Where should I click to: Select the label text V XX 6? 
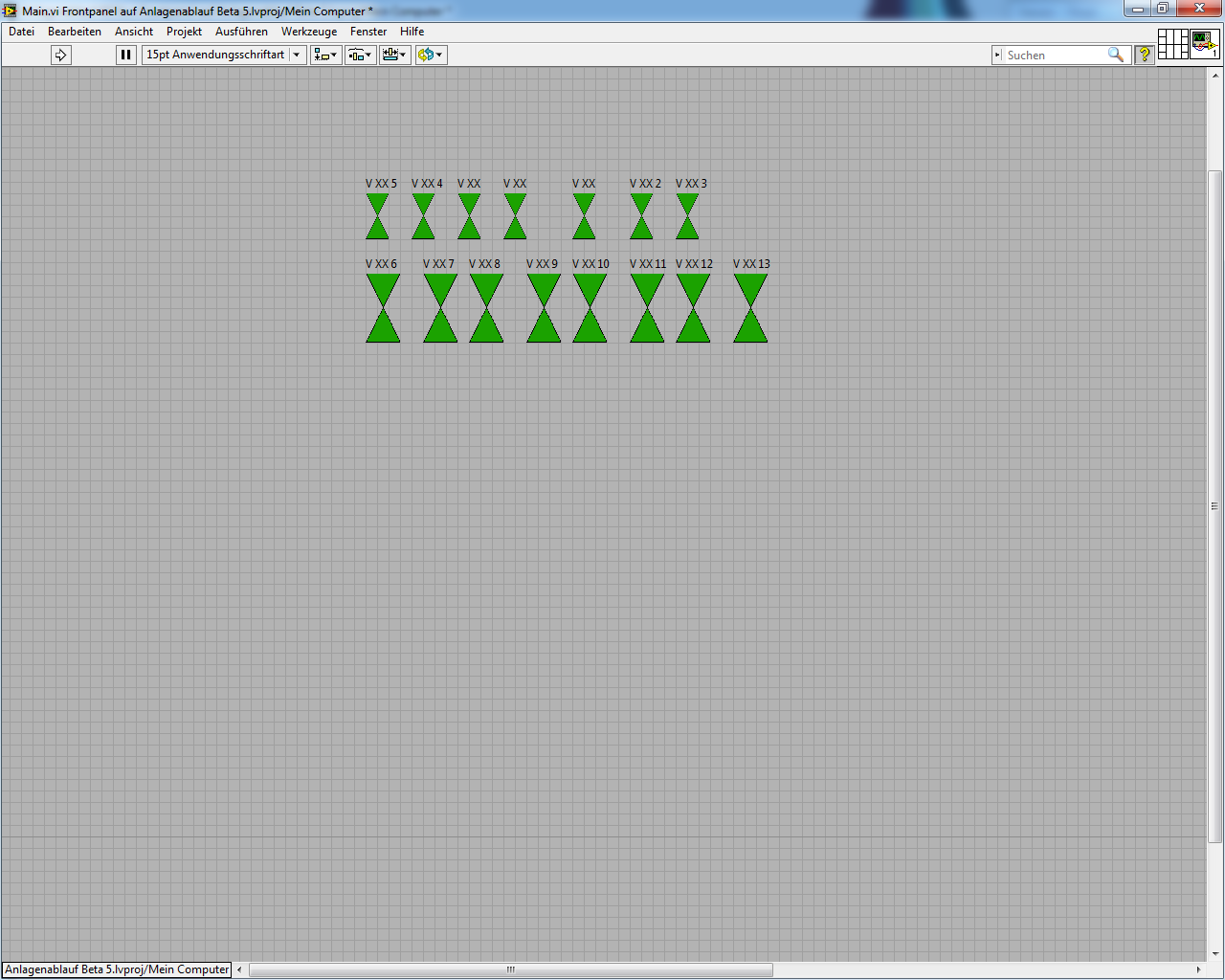tap(381, 264)
